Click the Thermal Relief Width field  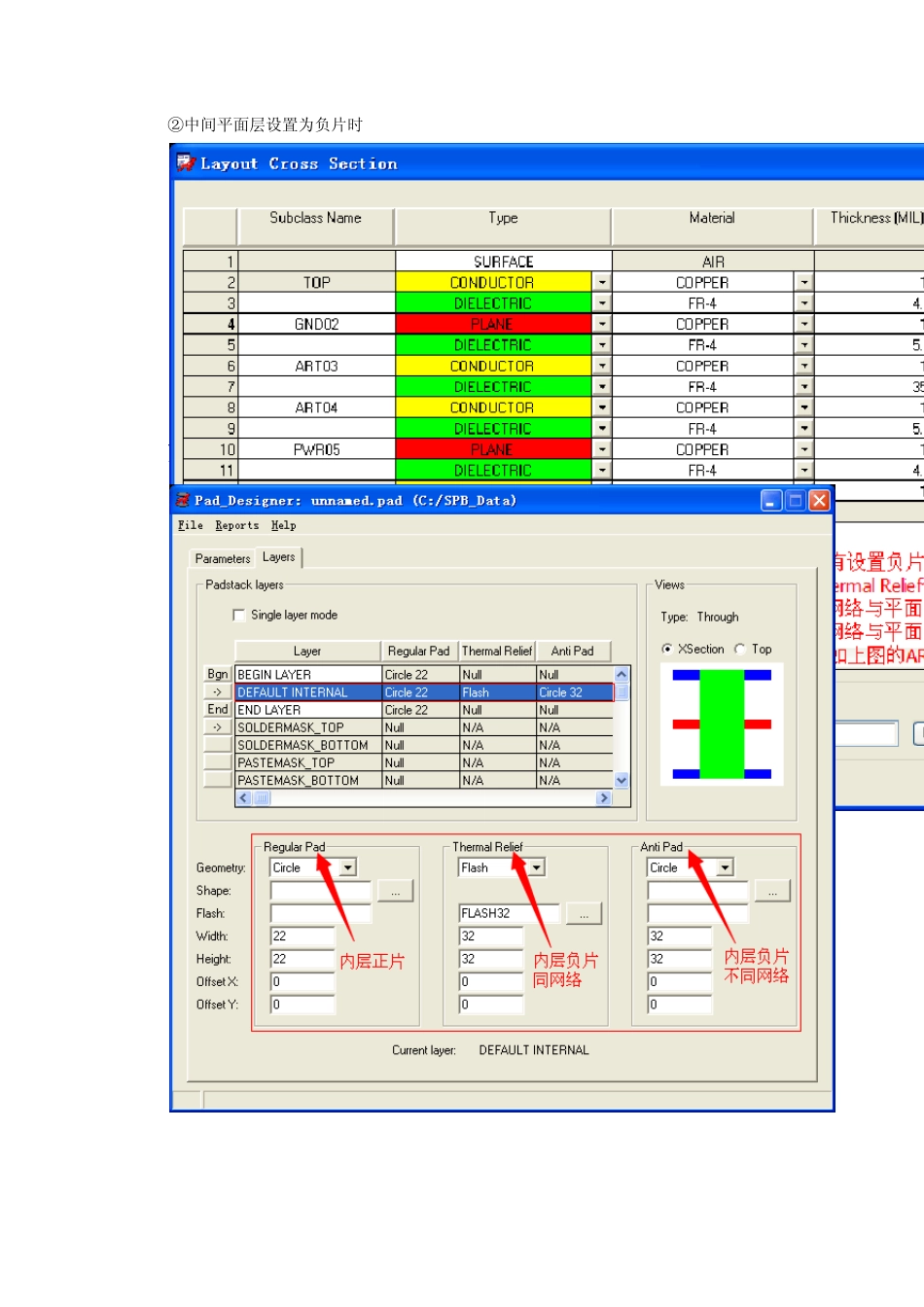pos(490,936)
